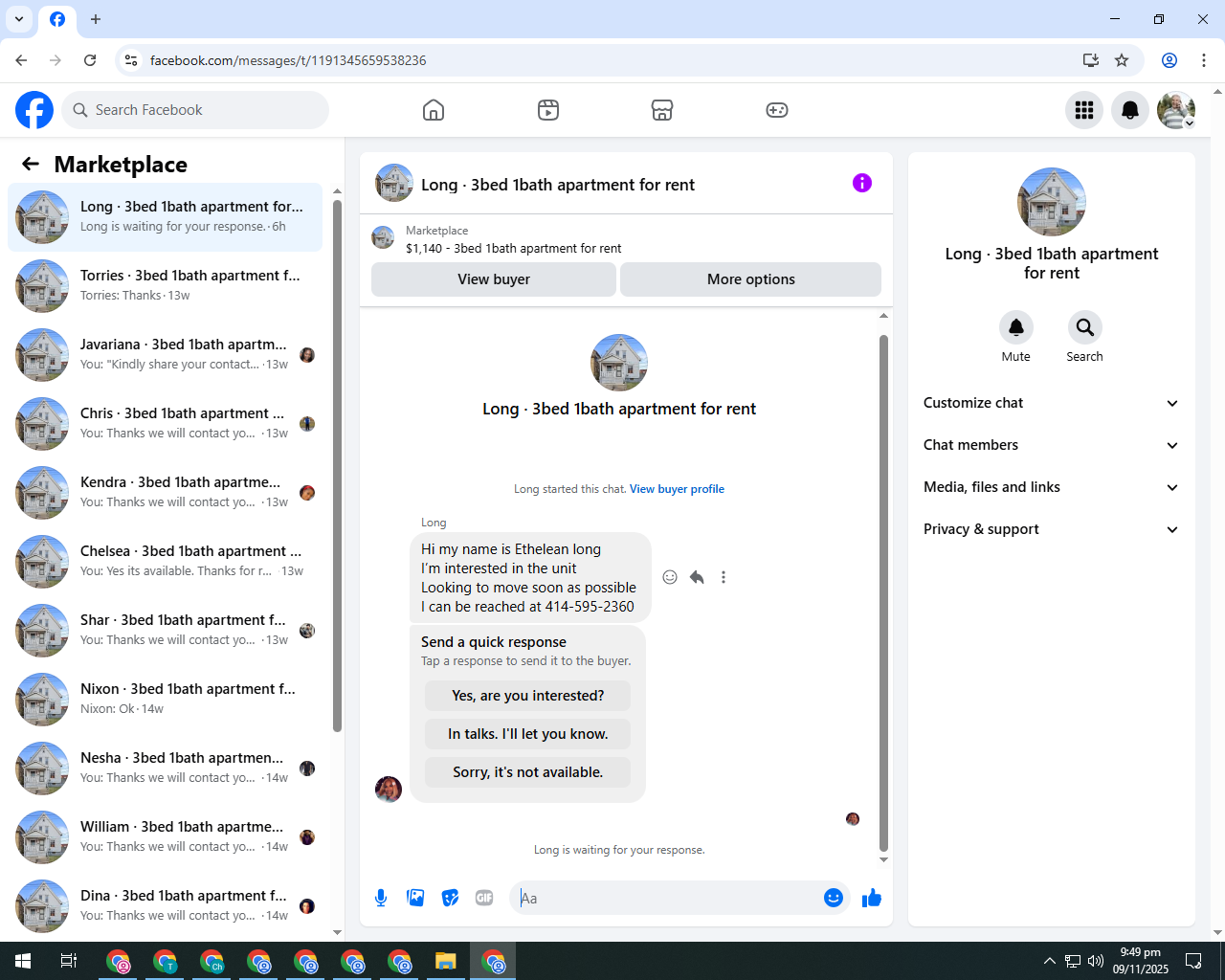The width and height of the screenshot is (1225, 980).
Task: Open new browser tab plus button
Action: point(96,19)
